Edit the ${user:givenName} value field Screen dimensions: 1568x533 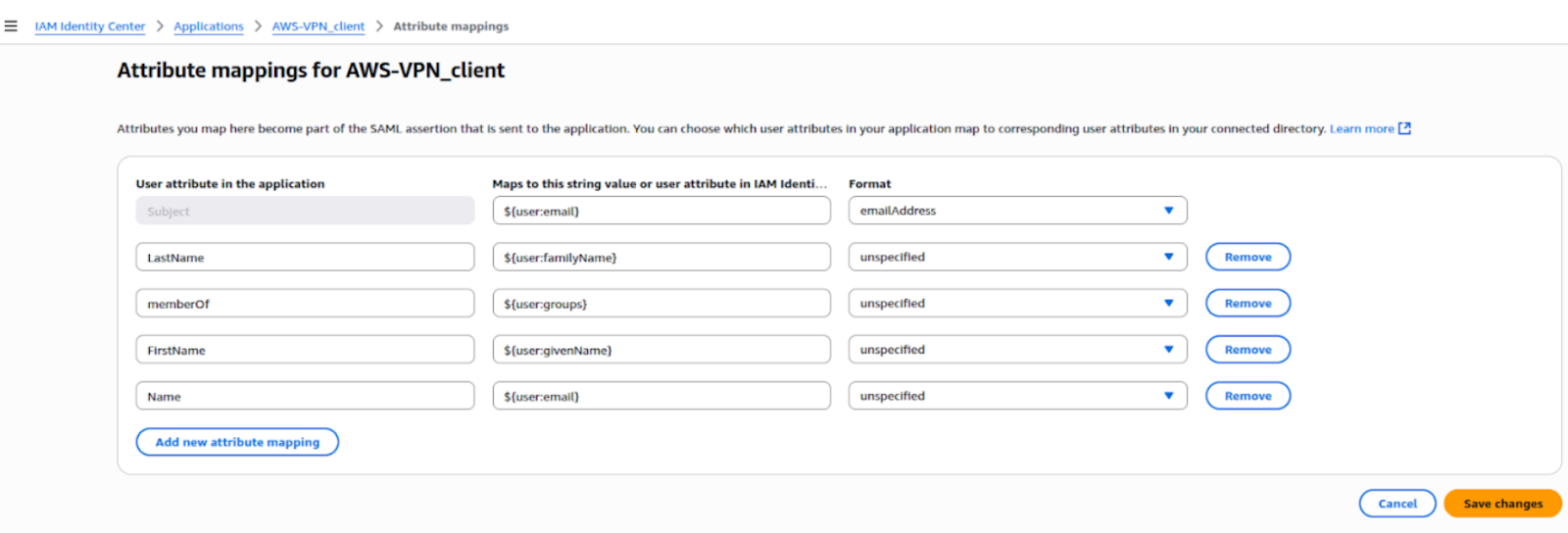(661, 350)
